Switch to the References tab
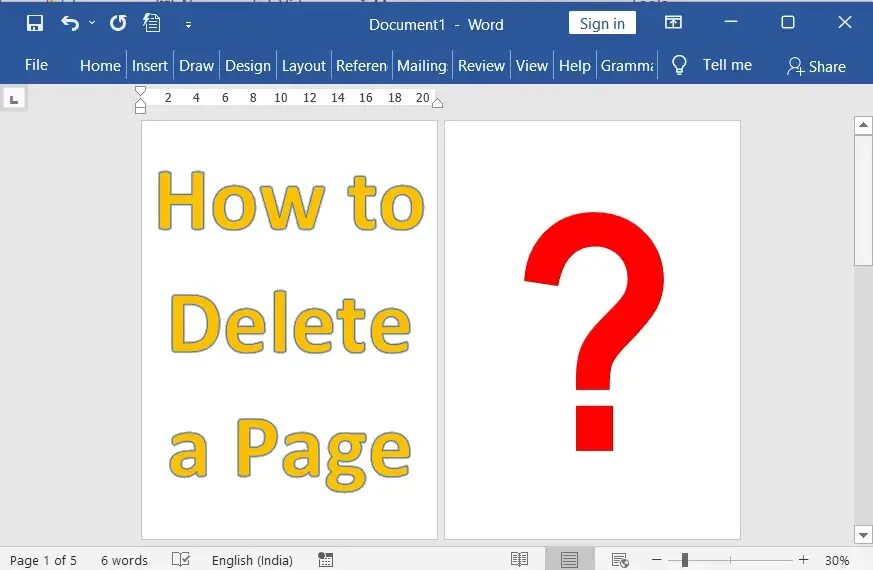Image resolution: width=873 pixels, height=570 pixels. point(361,66)
